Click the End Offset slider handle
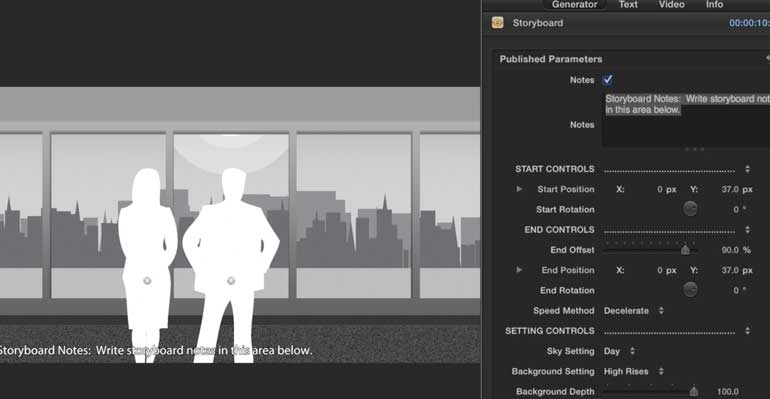Screen dimensions: 770x399 pos(685,250)
